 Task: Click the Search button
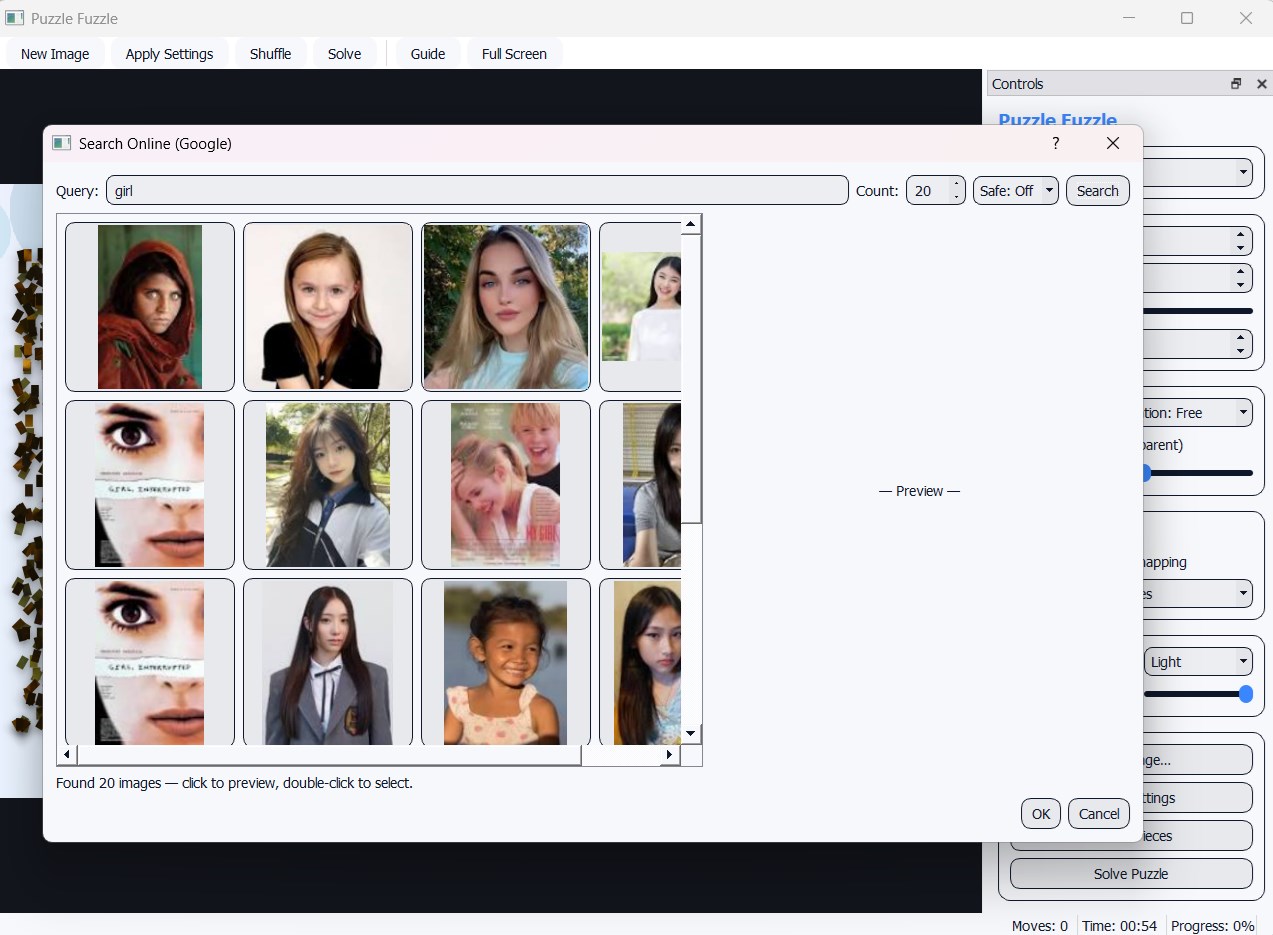[1097, 191]
